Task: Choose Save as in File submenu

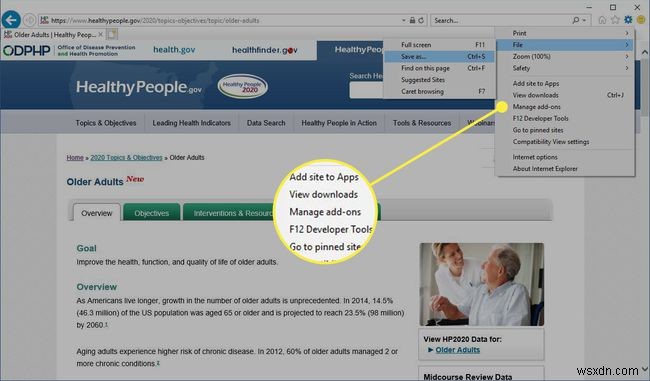Action: [439, 56]
